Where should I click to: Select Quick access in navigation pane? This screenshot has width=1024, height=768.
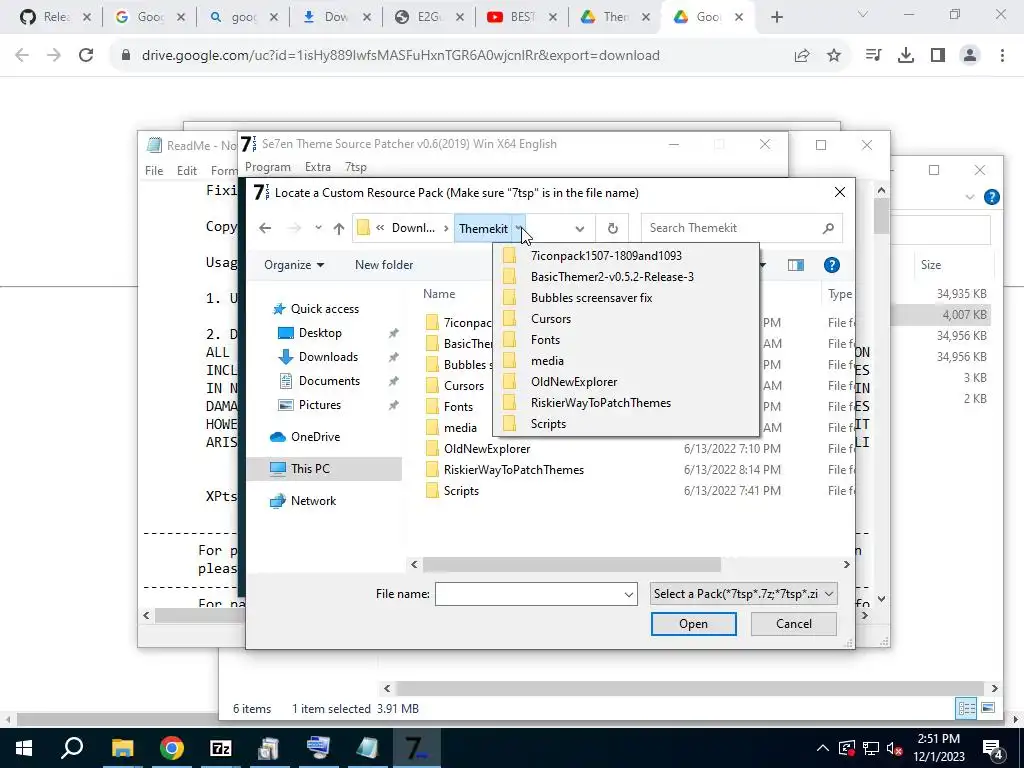tap(325, 309)
